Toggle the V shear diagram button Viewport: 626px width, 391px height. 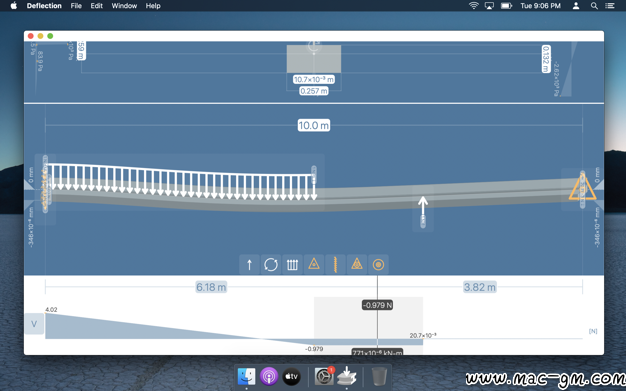[34, 324]
